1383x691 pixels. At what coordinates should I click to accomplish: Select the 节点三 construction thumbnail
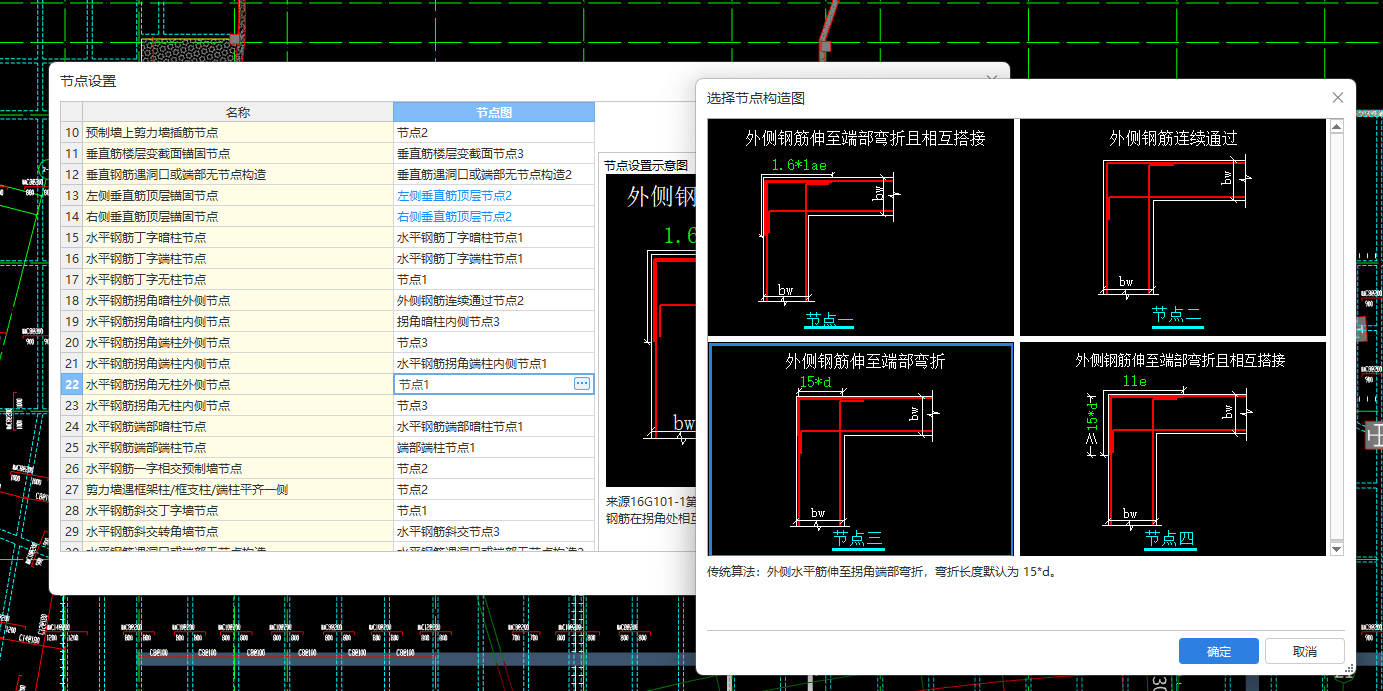coord(861,449)
